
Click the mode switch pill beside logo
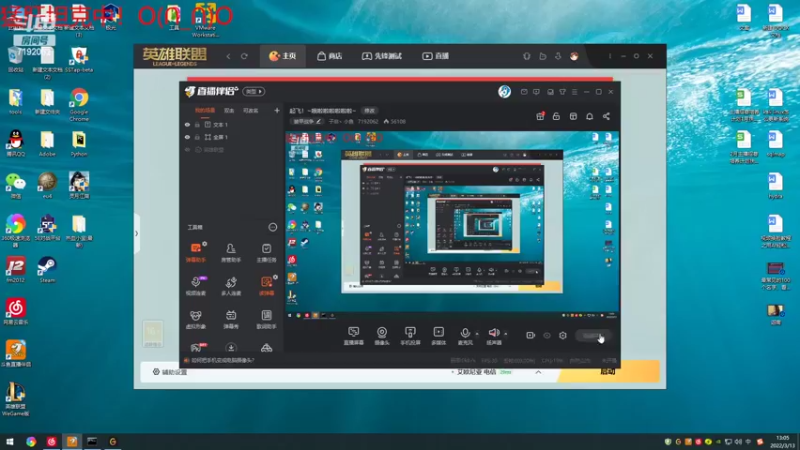click(x=254, y=91)
